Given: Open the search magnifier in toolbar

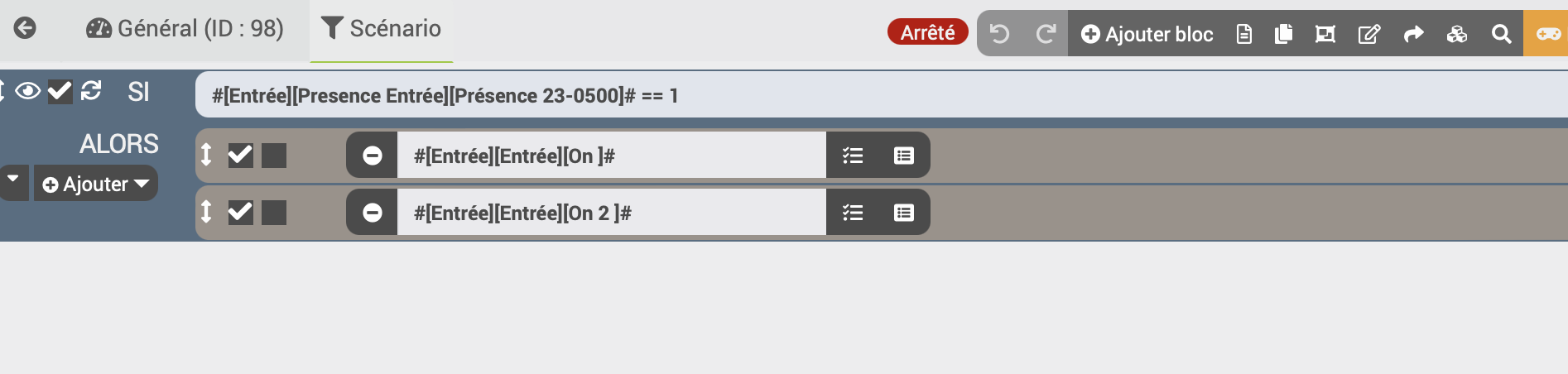Looking at the screenshot, I should (x=1501, y=34).
